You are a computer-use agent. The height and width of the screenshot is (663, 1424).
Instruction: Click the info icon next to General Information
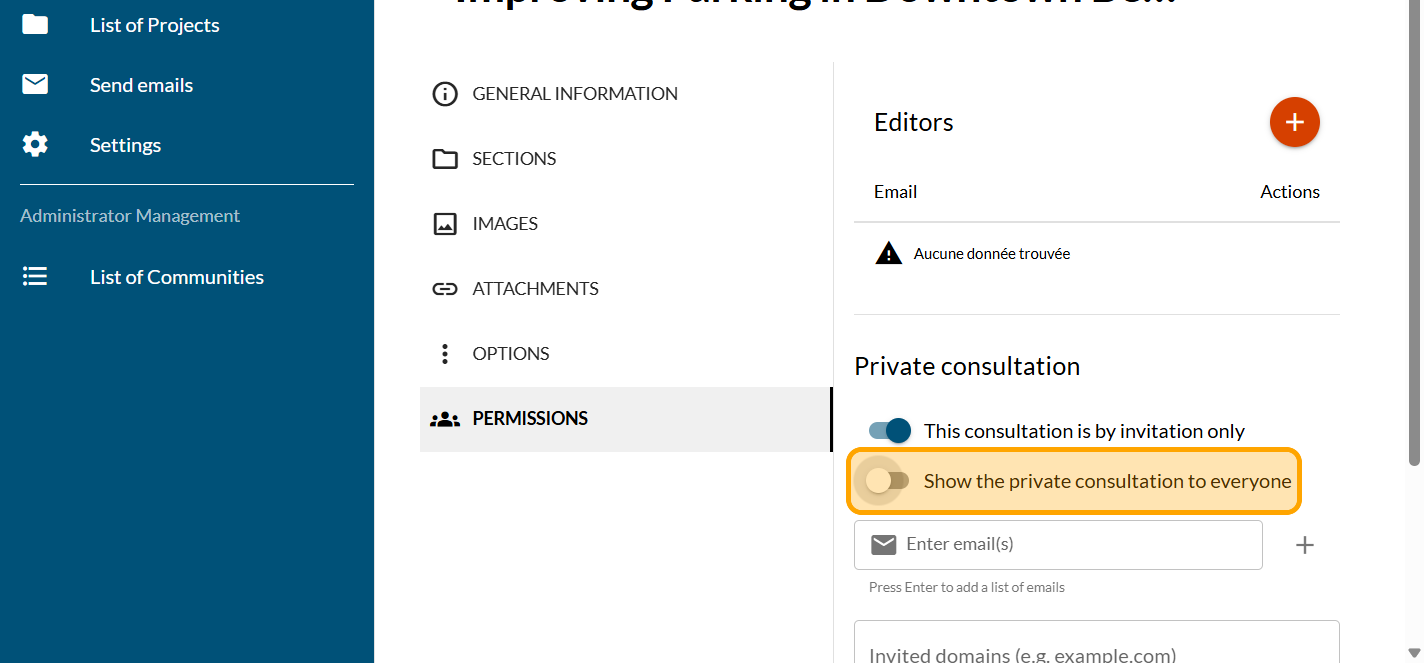point(444,94)
